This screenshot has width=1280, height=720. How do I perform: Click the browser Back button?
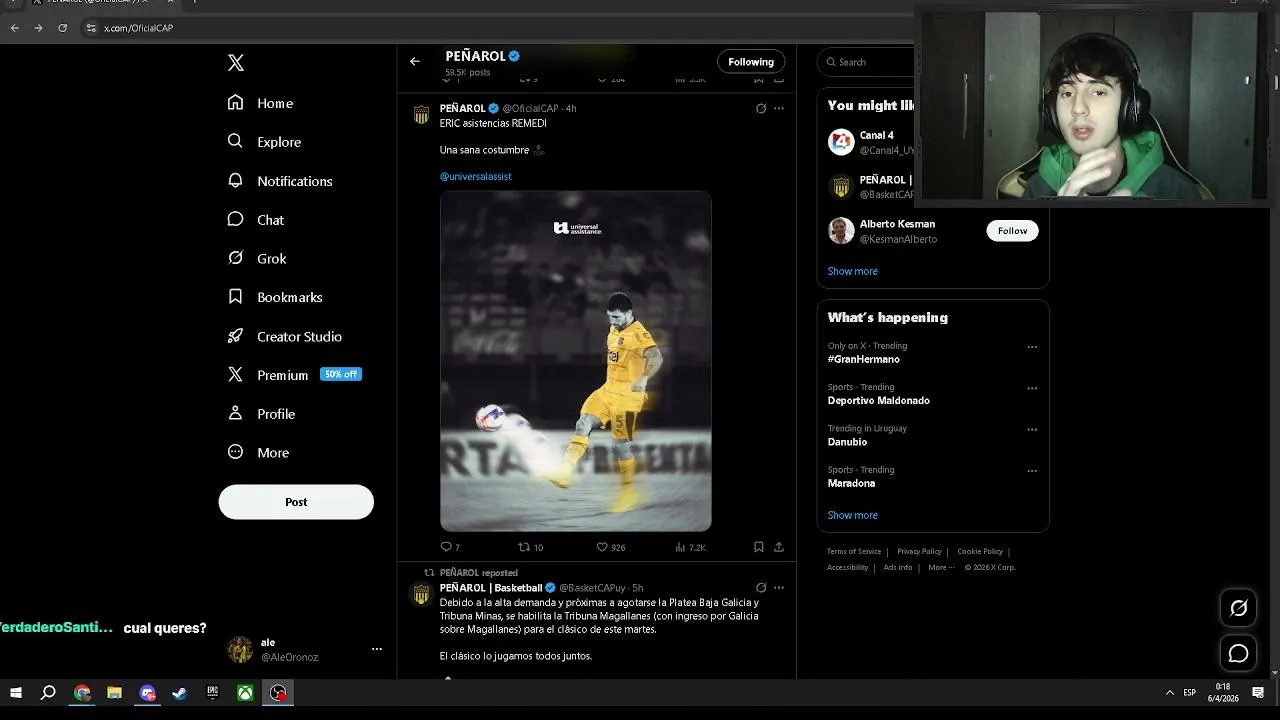point(15,28)
